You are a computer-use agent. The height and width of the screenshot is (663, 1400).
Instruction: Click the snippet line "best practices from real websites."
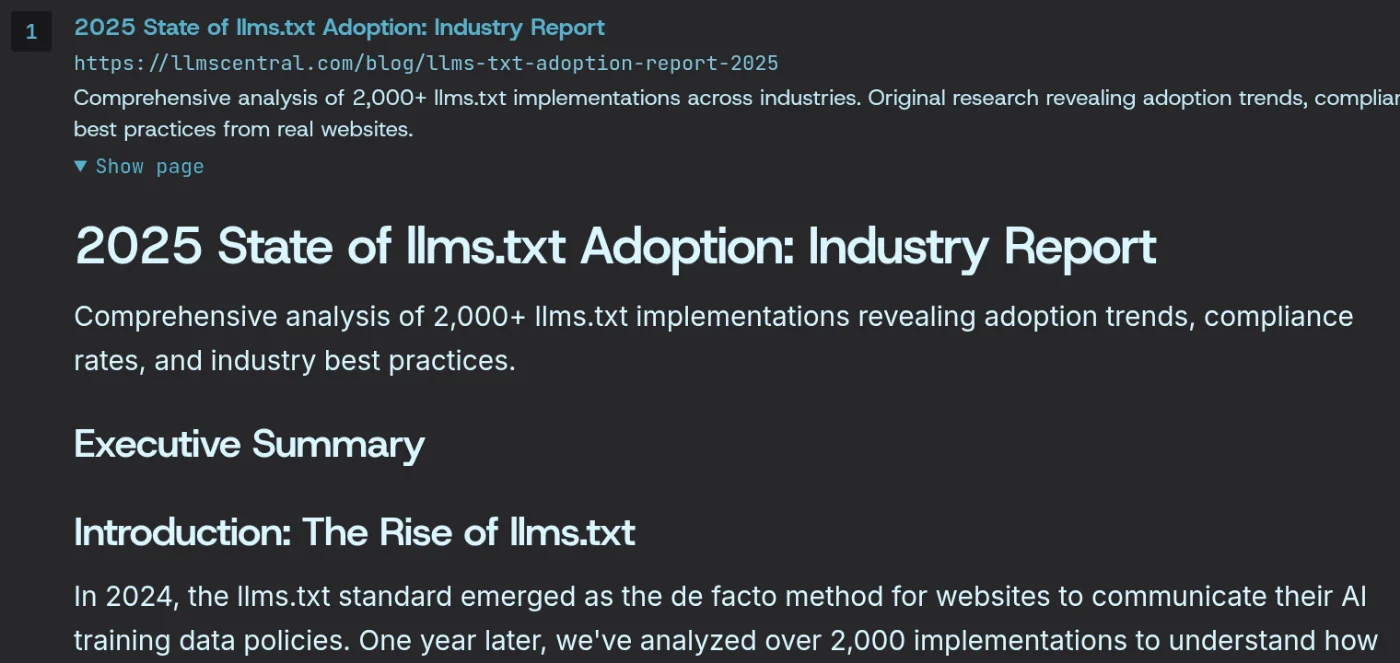(243, 130)
